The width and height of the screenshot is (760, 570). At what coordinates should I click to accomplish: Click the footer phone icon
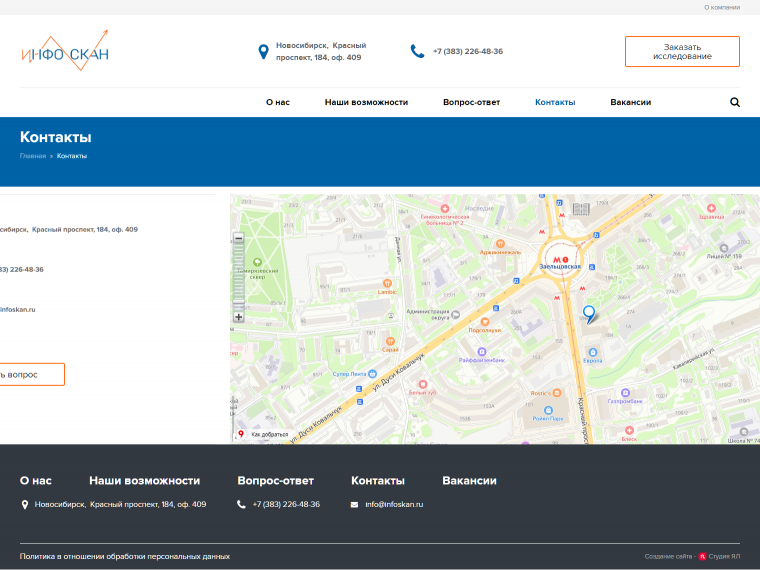click(241, 505)
